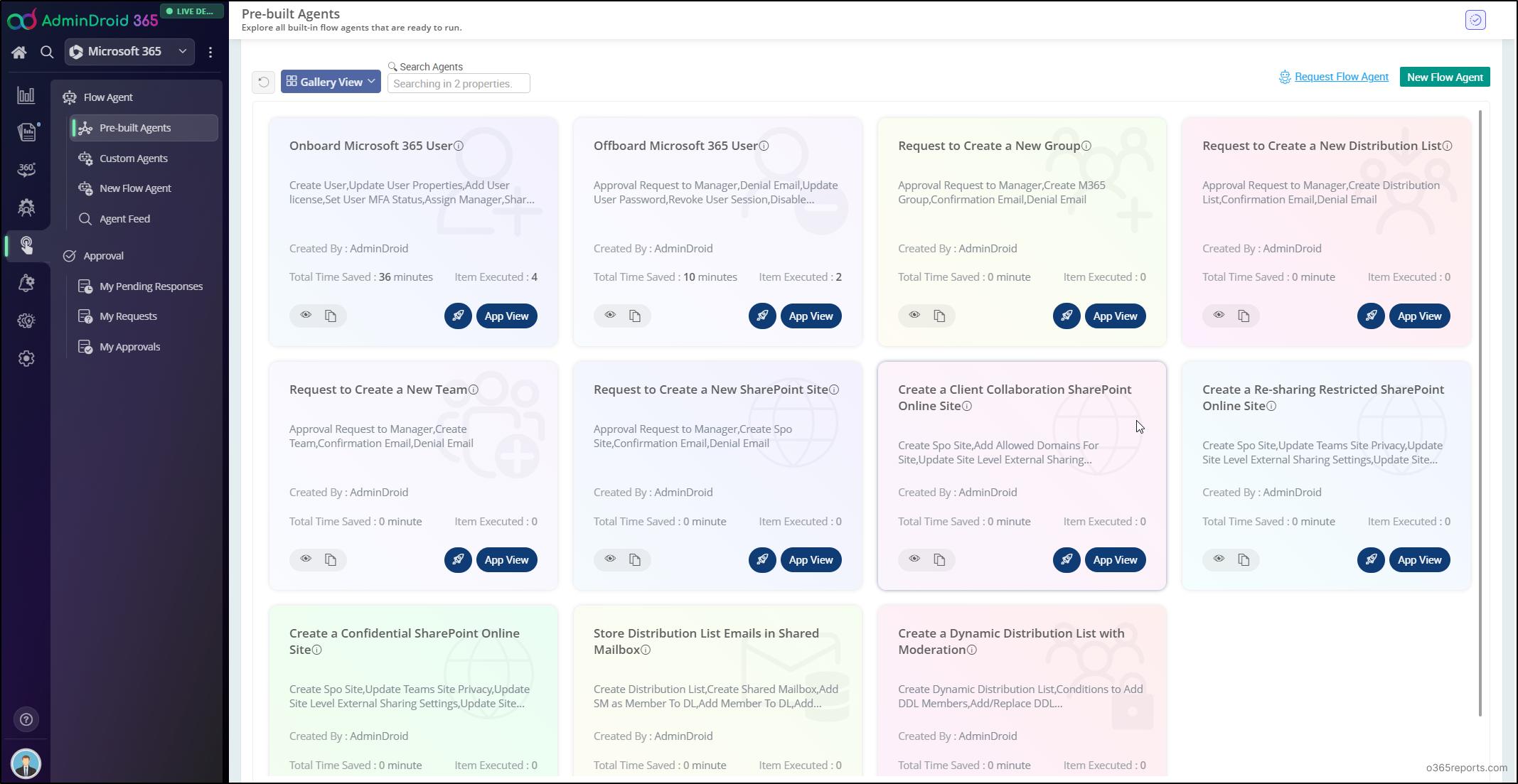Click info icon next to Request to Create a New Team
Image resolution: width=1518 pixels, height=784 pixels.
pos(474,390)
